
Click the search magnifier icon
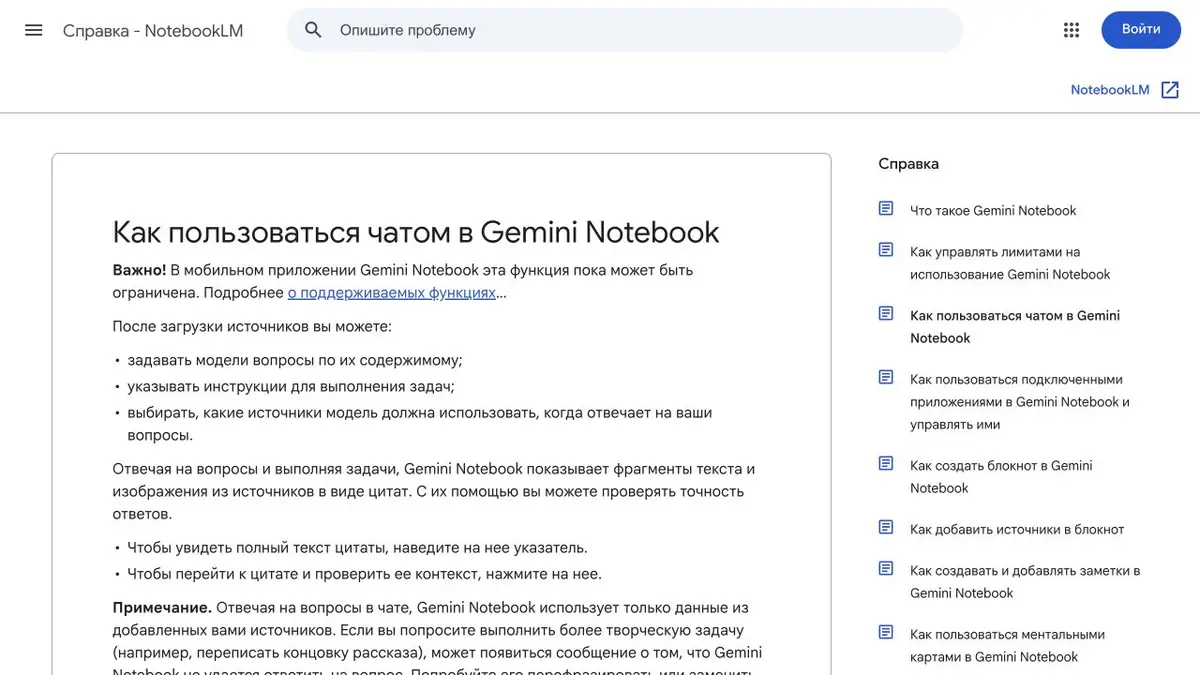click(x=313, y=30)
